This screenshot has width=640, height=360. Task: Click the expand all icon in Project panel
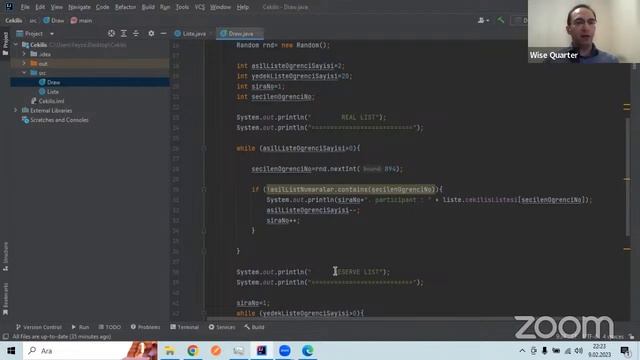coord(124,33)
